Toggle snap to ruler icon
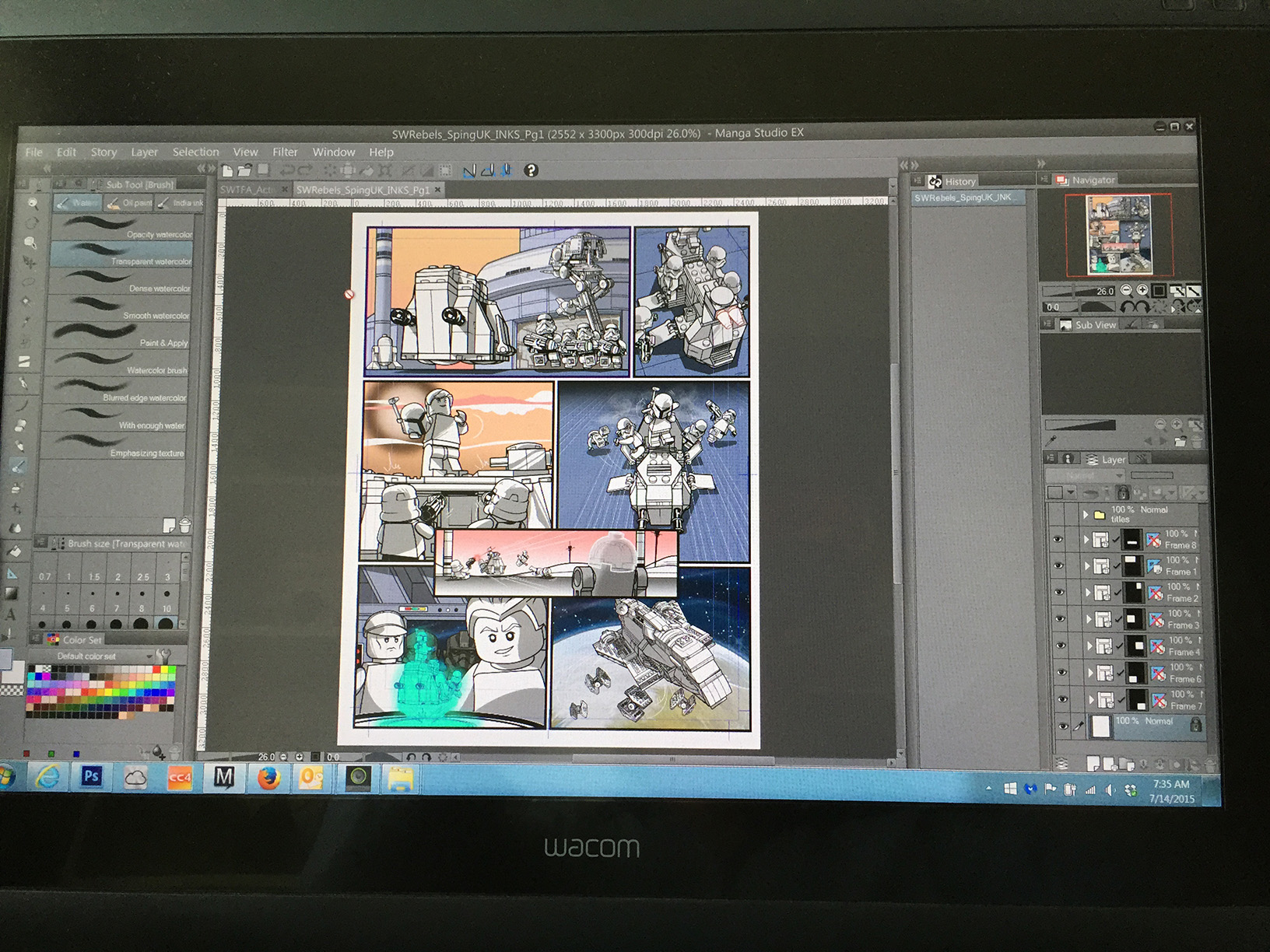Screen dimensions: 1270x952 pos(469,170)
